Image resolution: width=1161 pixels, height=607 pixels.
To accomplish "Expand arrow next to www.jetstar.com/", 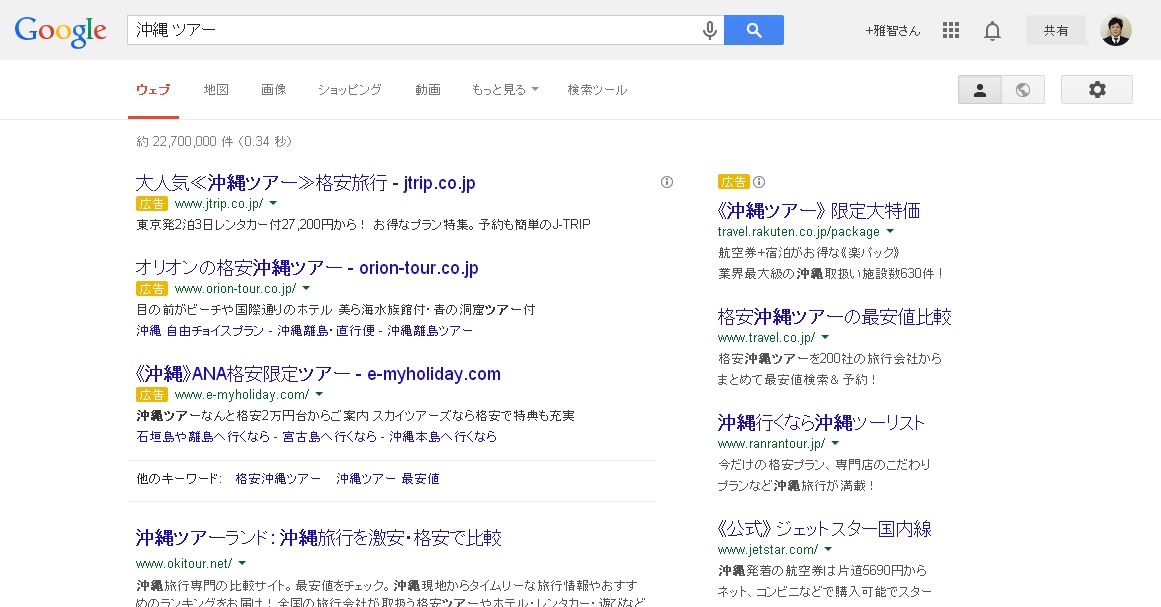I will [828, 549].
